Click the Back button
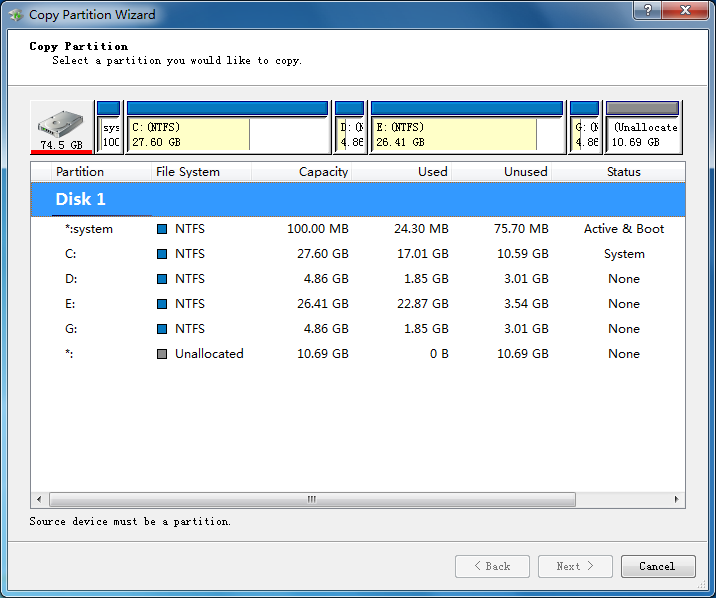Screen dimensions: 716x598 click(492, 567)
